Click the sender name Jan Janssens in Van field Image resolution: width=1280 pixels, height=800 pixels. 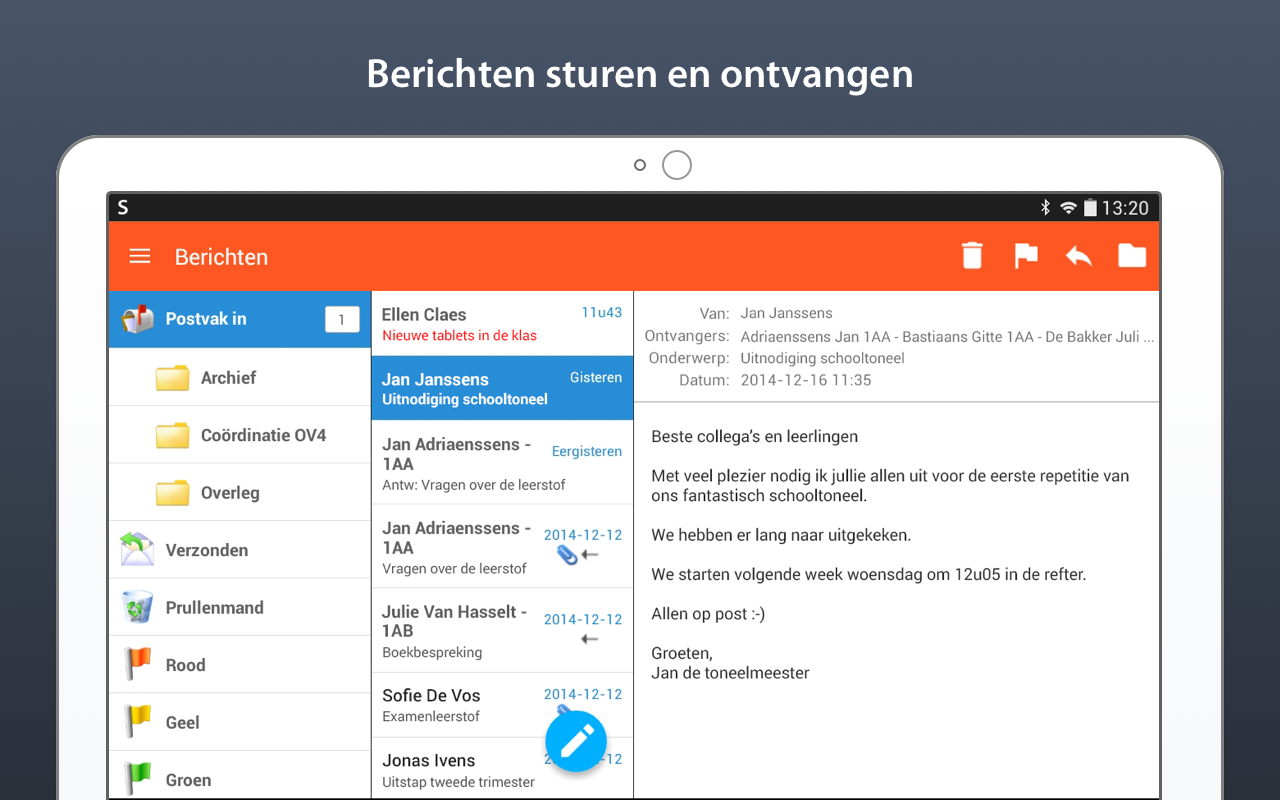tap(786, 314)
